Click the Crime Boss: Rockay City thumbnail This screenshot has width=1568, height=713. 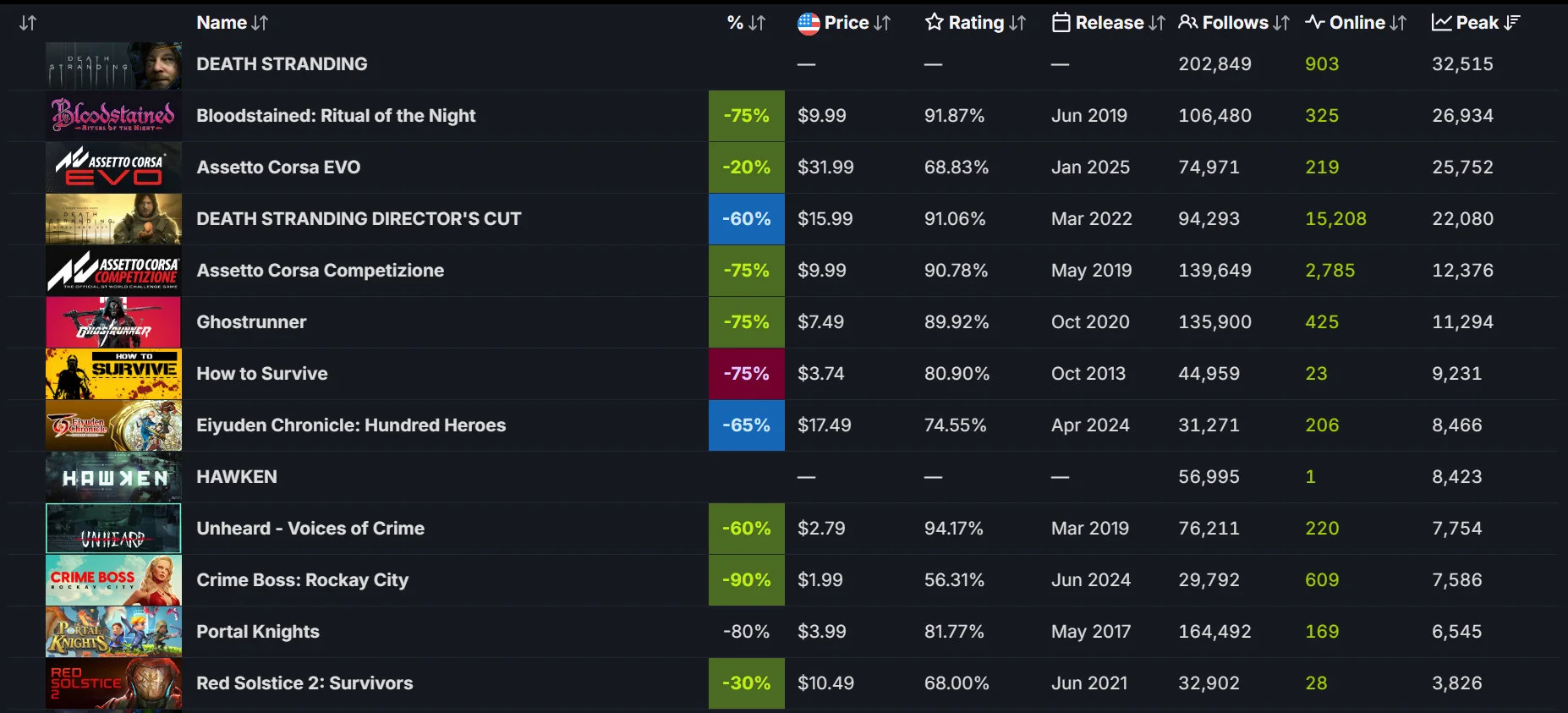tap(113, 580)
